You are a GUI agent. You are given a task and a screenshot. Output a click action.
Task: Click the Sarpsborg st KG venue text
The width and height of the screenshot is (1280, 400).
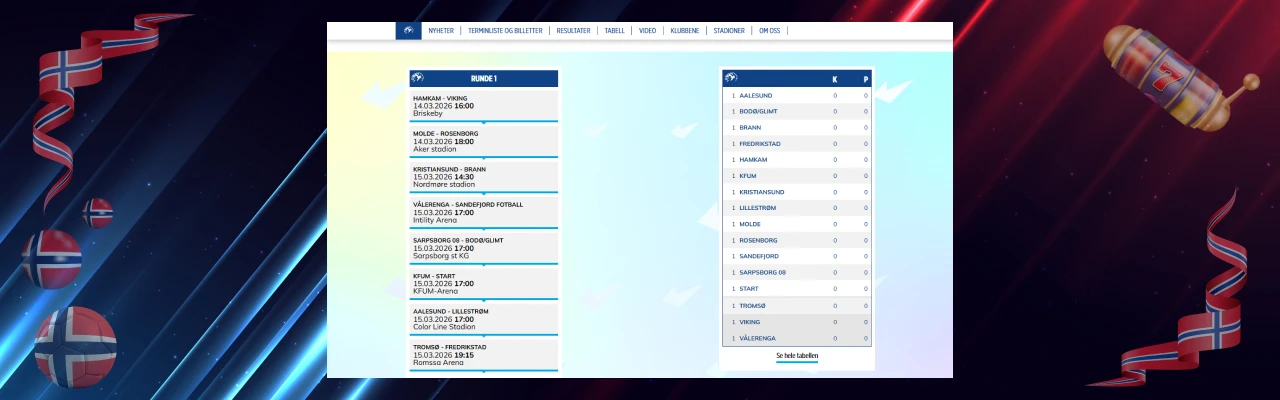click(x=443, y=256)
